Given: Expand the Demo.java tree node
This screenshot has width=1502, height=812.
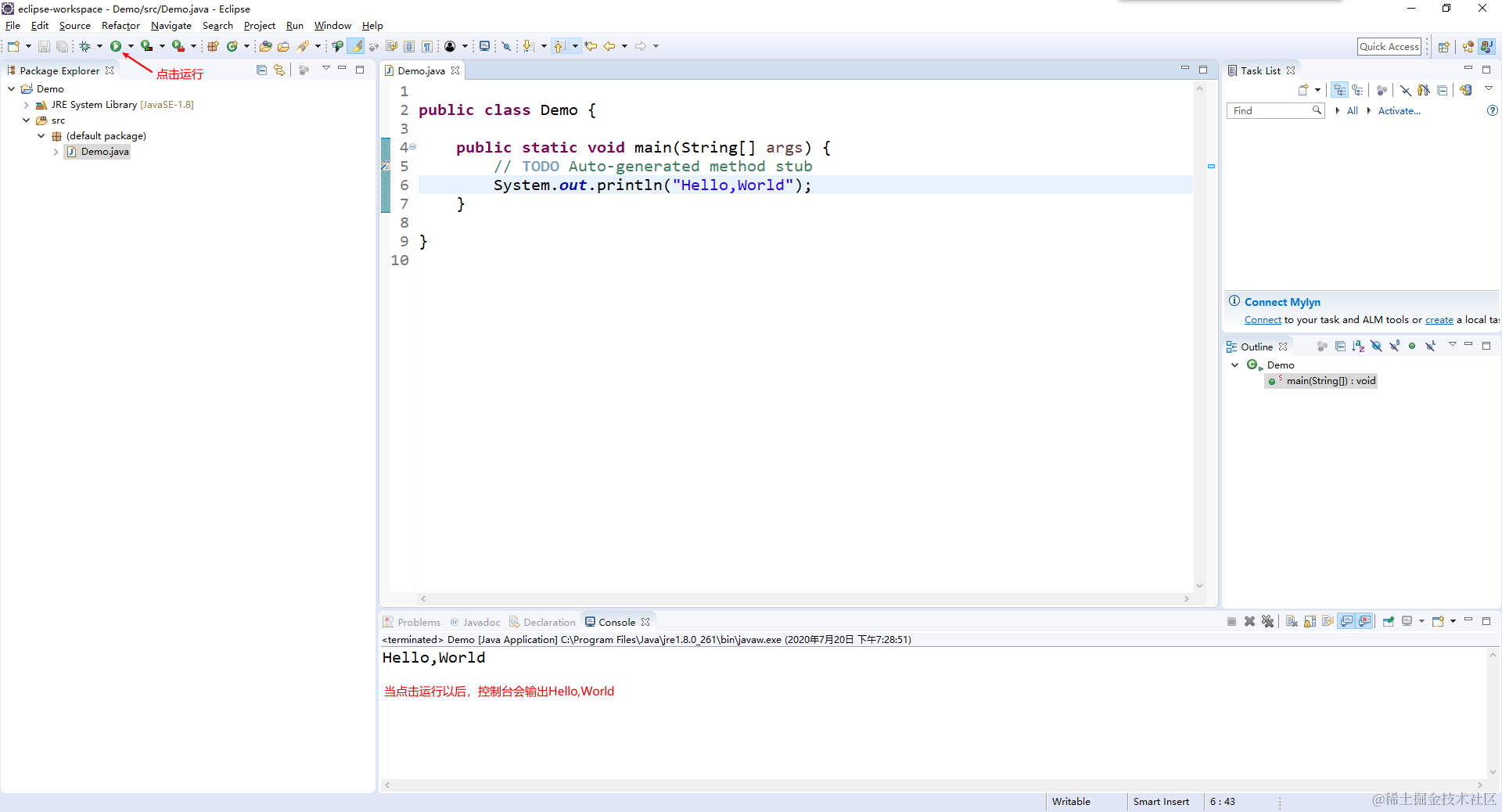Looking at the screenshot, I should click(56, 152).
